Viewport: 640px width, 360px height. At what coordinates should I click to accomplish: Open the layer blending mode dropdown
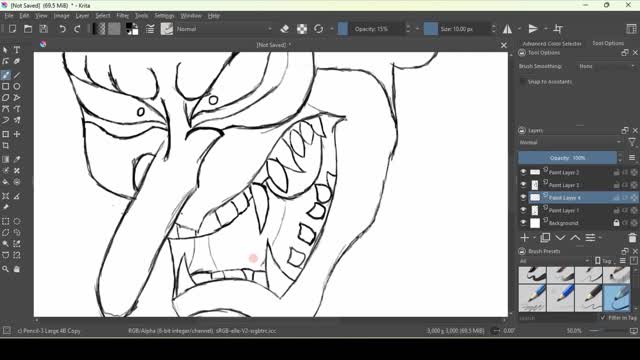571,142
